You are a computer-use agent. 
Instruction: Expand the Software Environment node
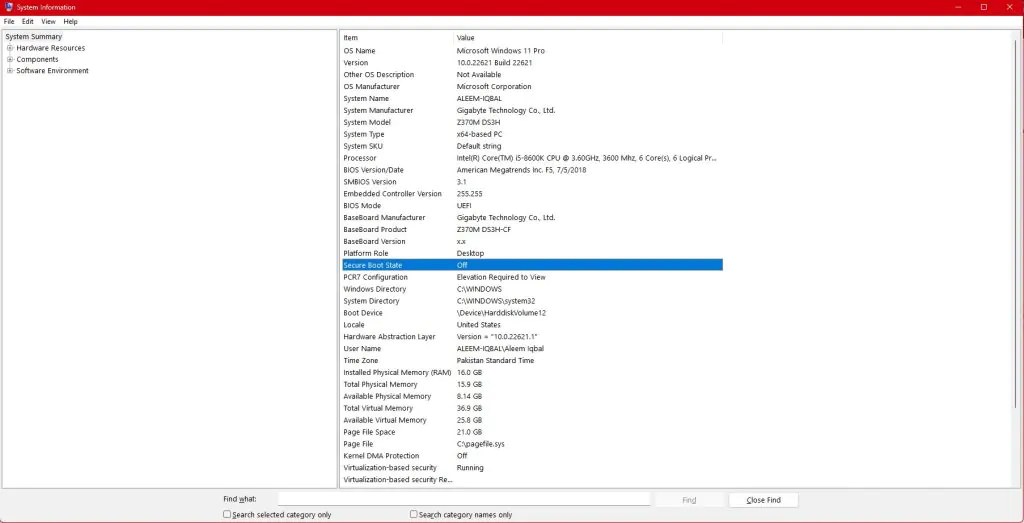click(x=10, y=71)
